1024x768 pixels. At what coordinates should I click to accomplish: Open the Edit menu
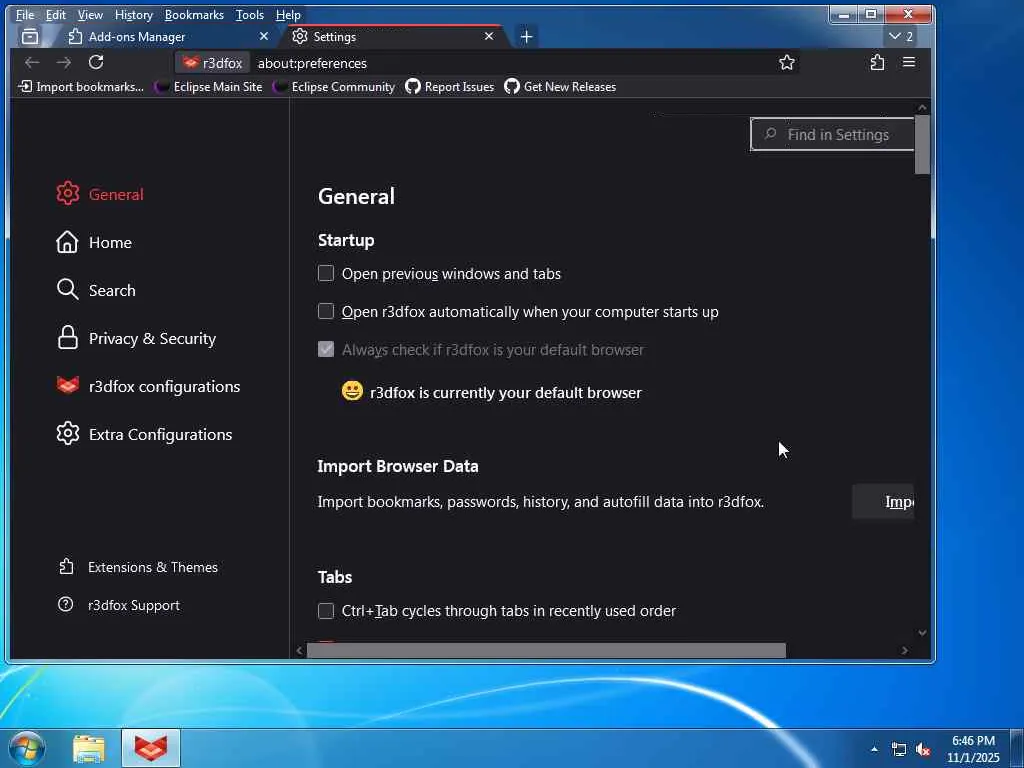56,14
